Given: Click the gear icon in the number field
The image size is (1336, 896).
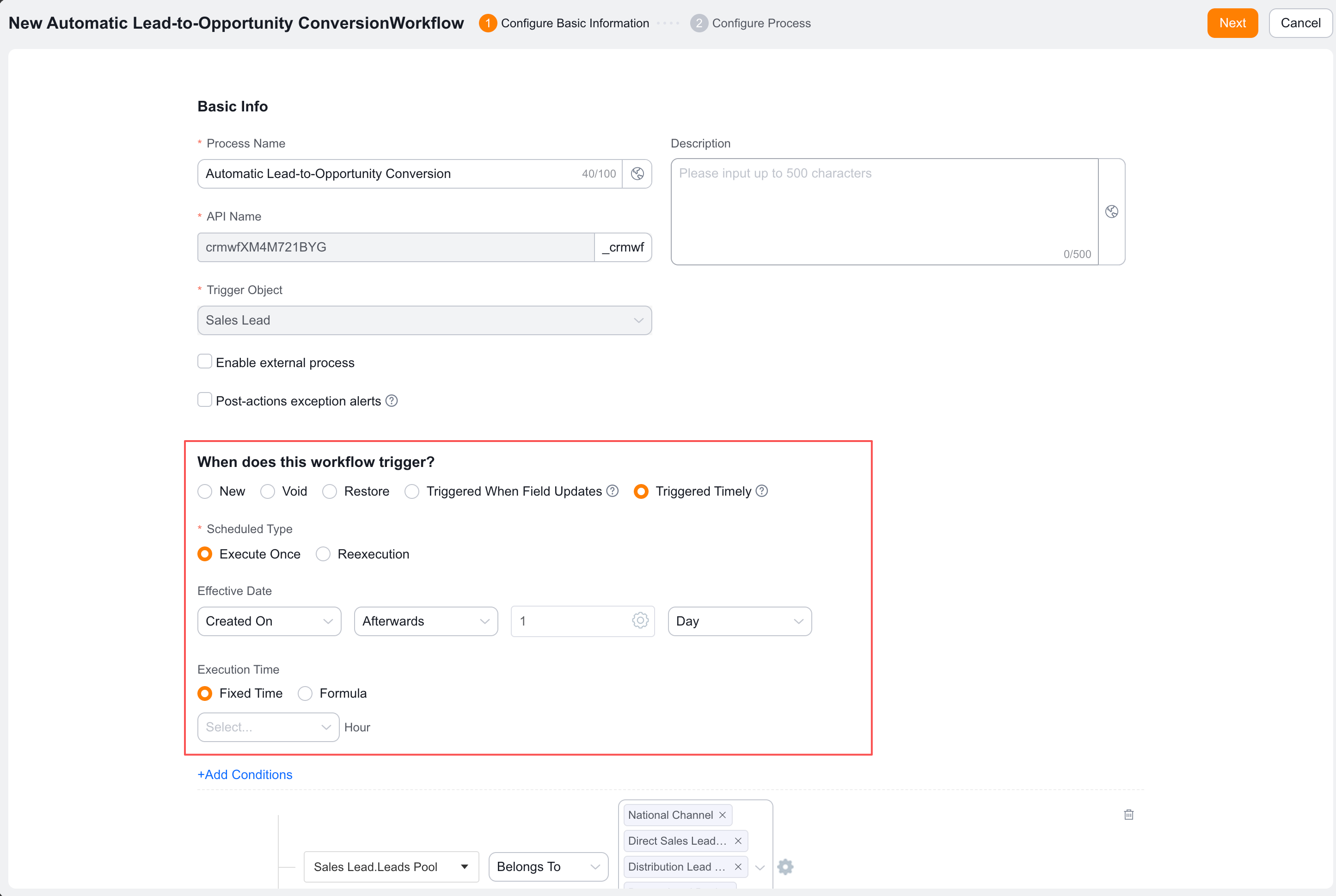Looking at the screenshot, I should click(x=640, y=620).
